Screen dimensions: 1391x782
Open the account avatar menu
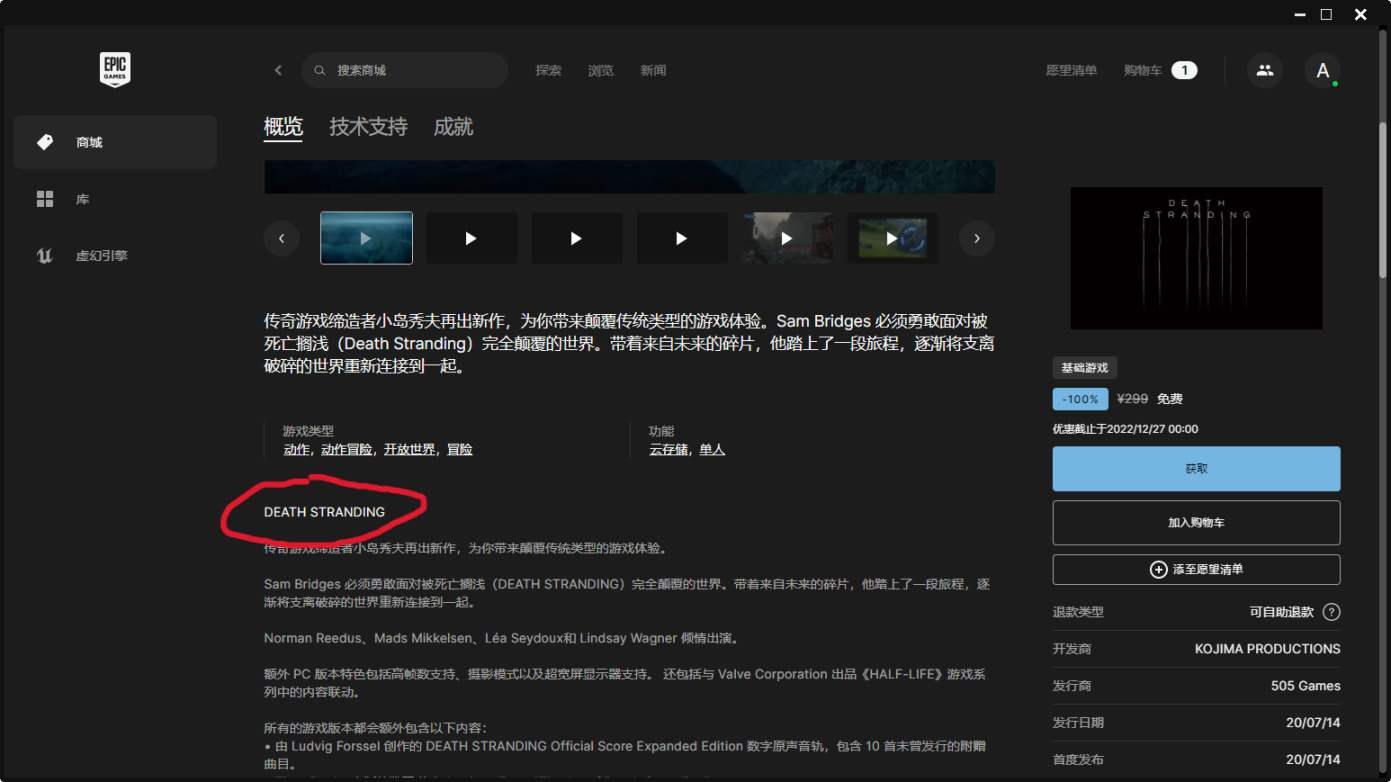point(1322,70)
